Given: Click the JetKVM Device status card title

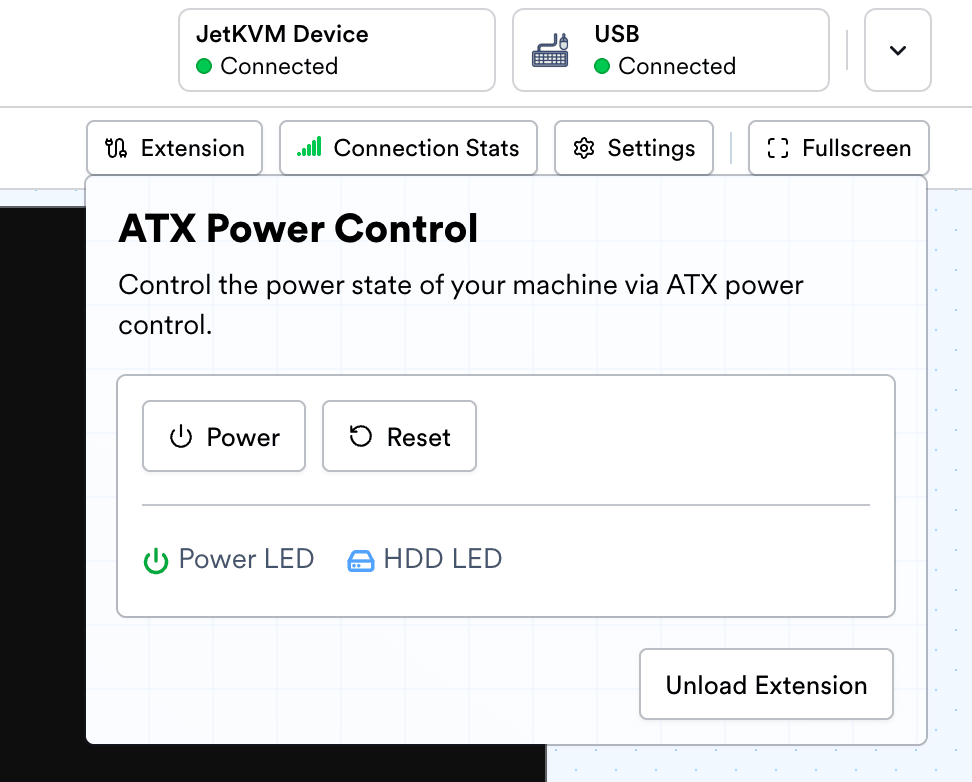Looking at the screenshot, I should coord(282,34).
